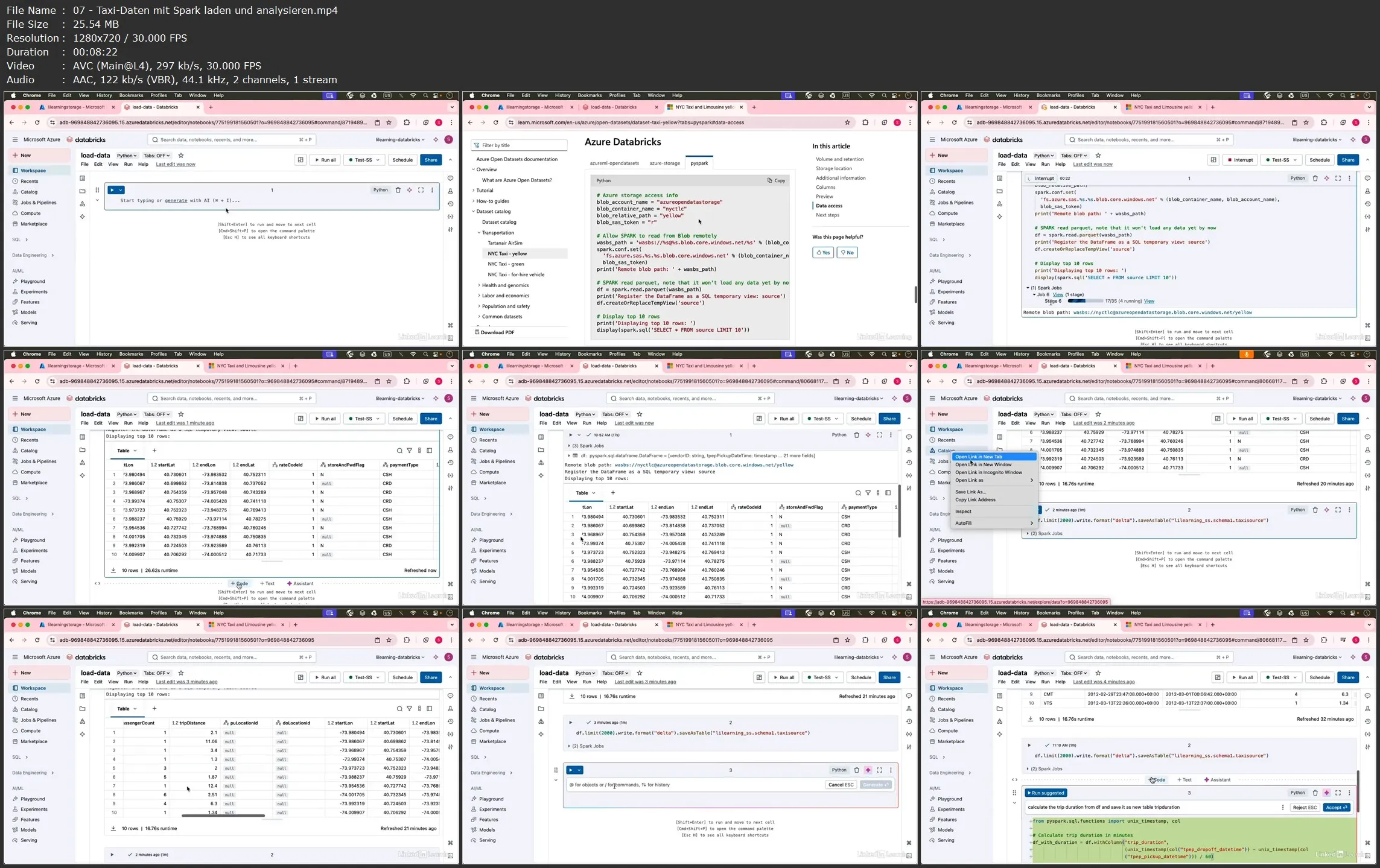Expand How-to guides in the Learn sidebar
This screenshot has height=868, width=1380.
tap(474, 201)
